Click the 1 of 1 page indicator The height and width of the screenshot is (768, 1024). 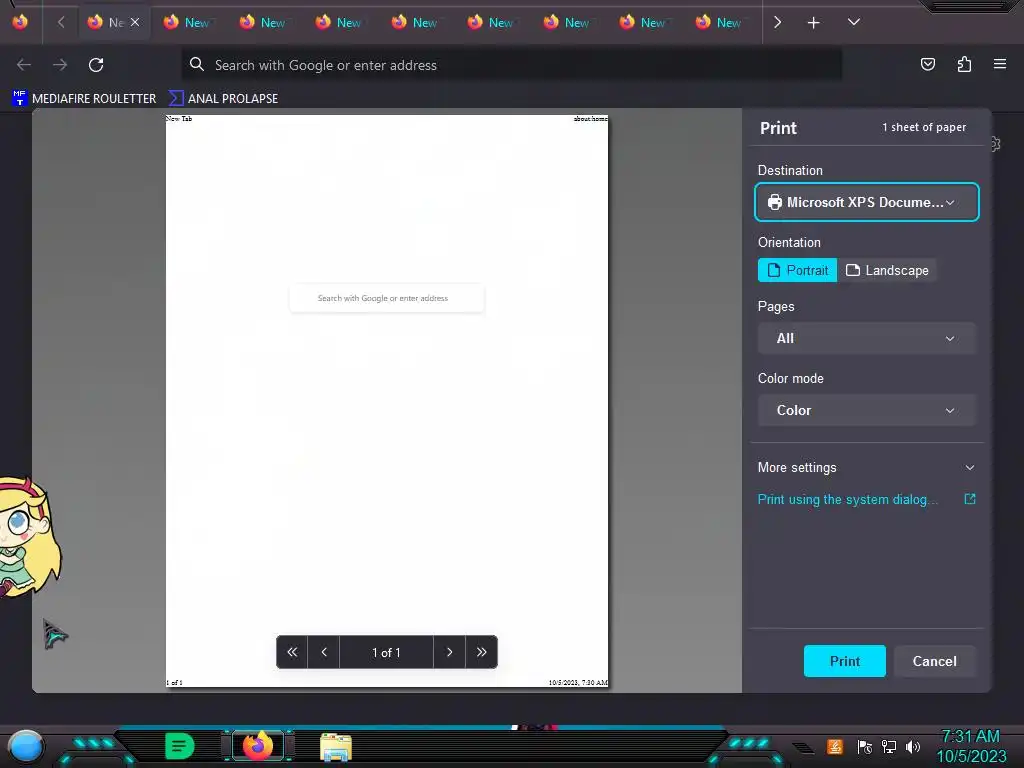click(x=386, y=652)
